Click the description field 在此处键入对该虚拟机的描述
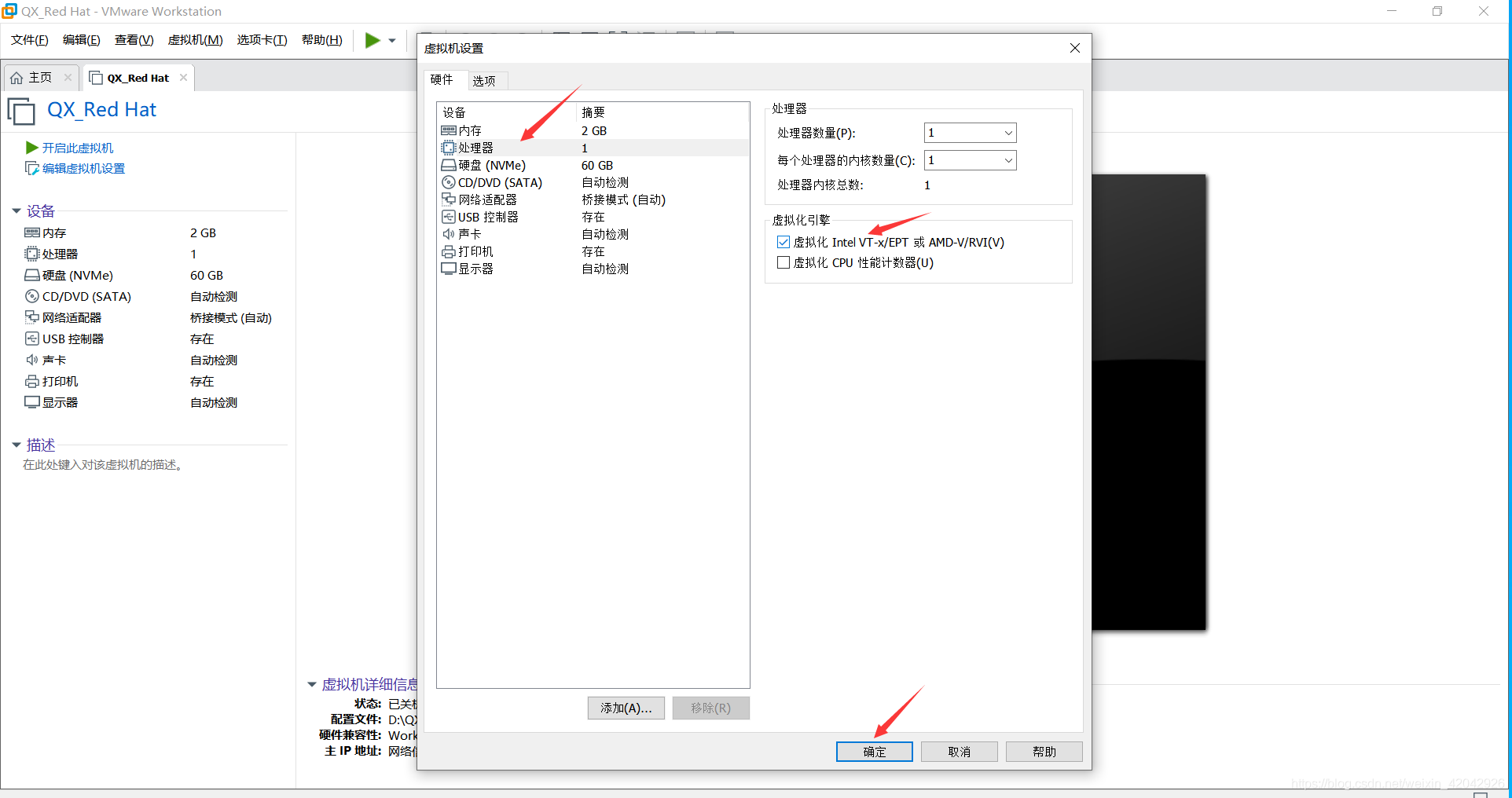Image resolution: width=1512 pixels, height=798 pixels. click(x=103, y=465)
